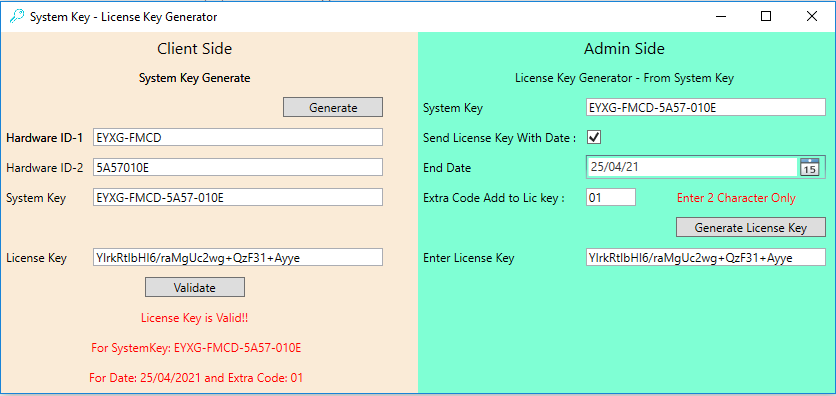Click the Client Side heading
The height and width of the screenshot is (396, 836).
[x=195, y=49]
